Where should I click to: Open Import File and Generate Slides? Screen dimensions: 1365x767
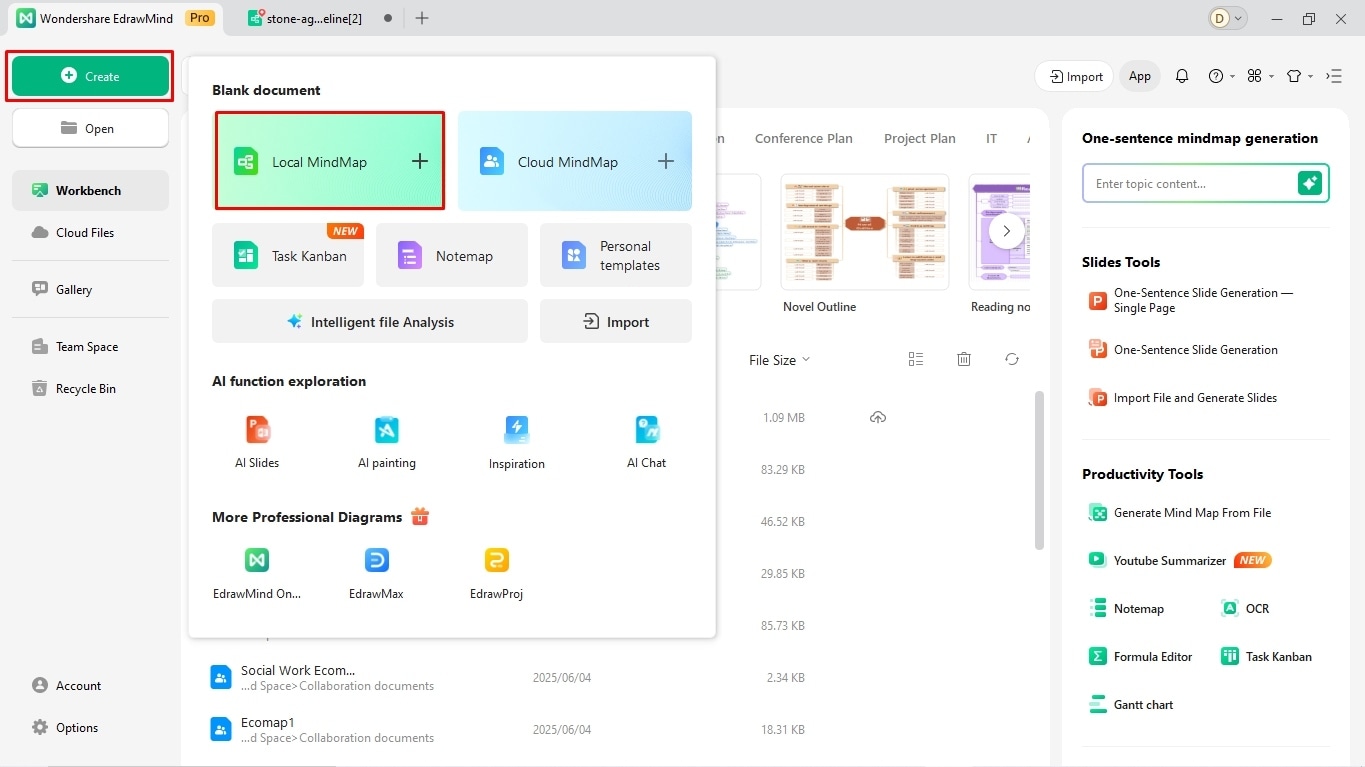pos(1183,397)
